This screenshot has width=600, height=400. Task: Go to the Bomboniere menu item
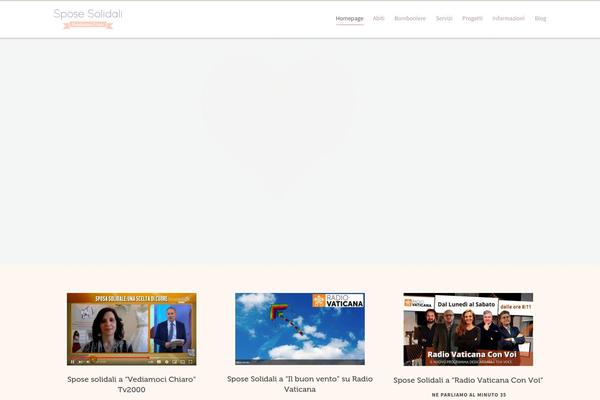pos(410,18)
